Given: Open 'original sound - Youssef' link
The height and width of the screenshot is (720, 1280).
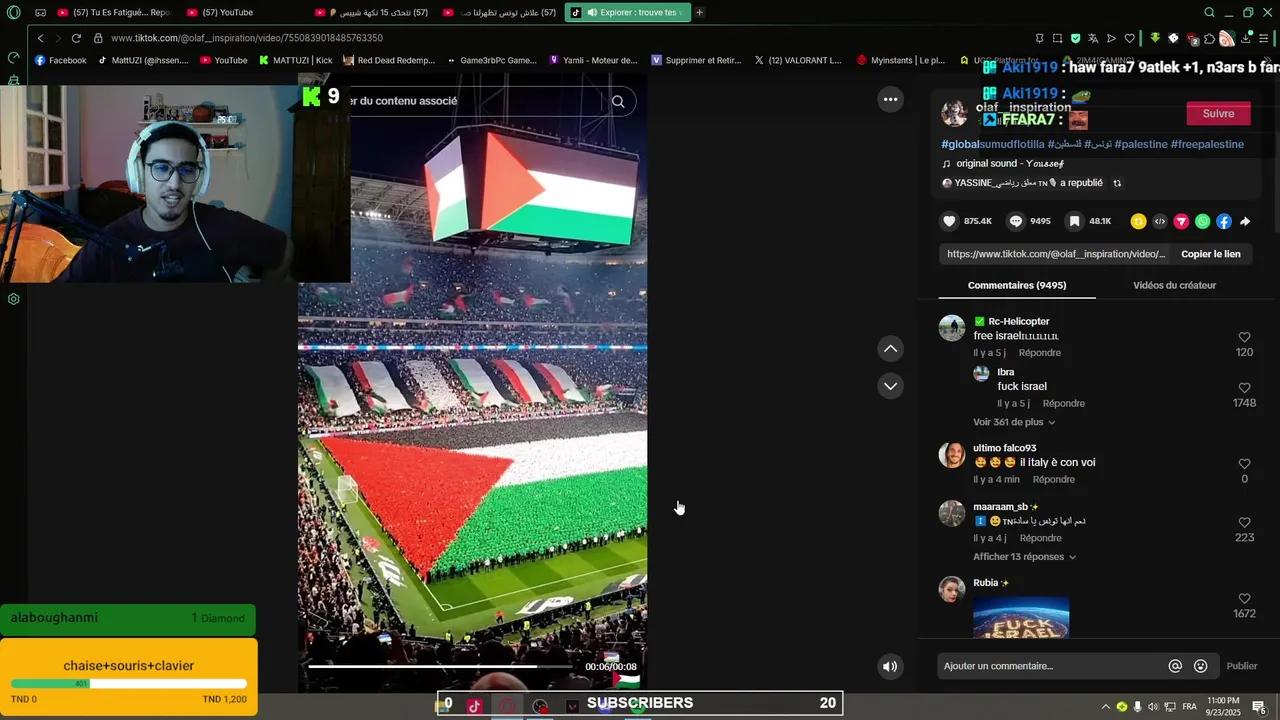Looking at the screenshot, I should click(x=1010, y=164).
